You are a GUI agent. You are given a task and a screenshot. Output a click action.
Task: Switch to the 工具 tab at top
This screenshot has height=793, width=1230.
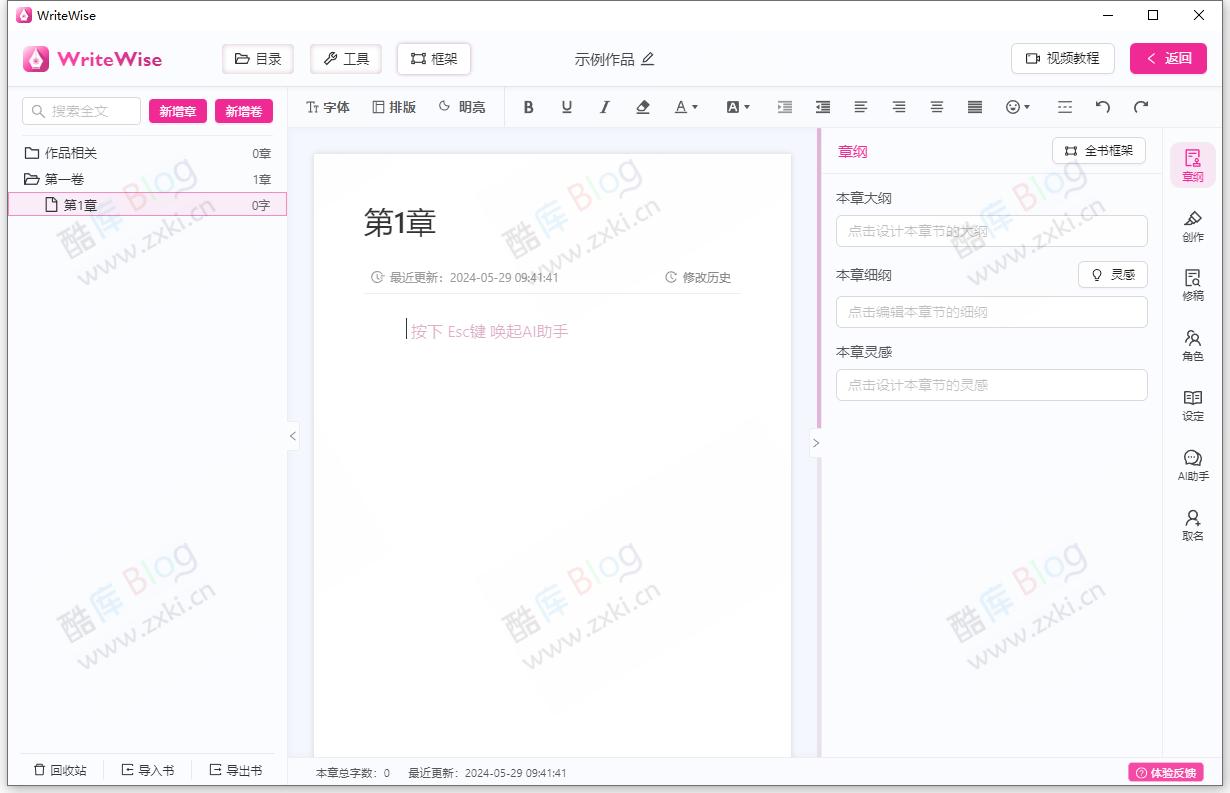pos(346,58)
